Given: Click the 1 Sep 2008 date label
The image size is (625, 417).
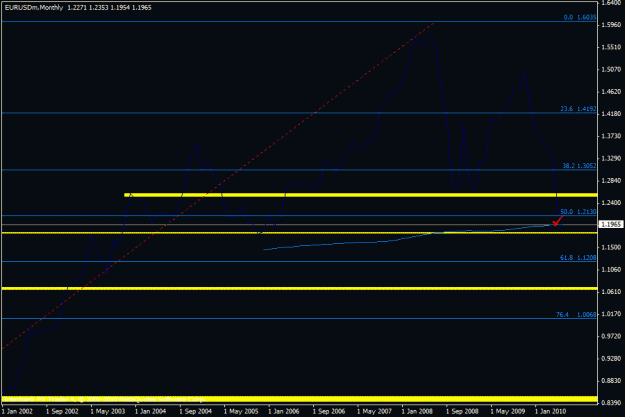Looking at the screenshot, I should (x=462, y=411).
